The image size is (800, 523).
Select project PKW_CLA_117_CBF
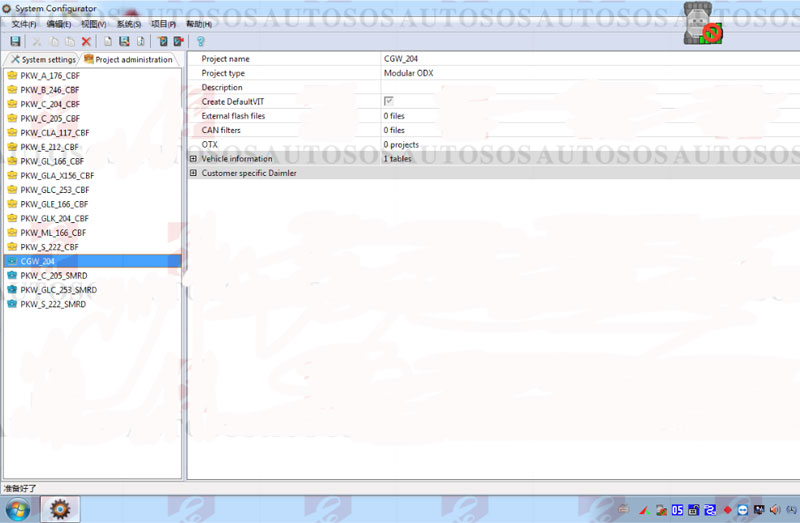[55, 133]
